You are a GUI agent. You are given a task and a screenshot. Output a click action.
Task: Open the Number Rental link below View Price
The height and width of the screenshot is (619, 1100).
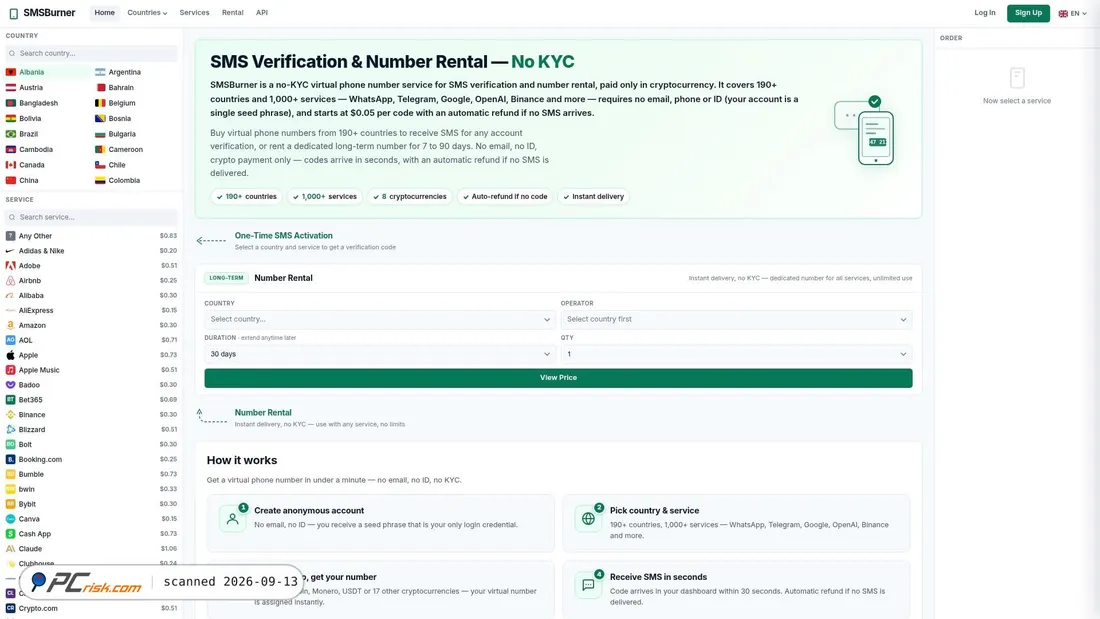[263, 413]
